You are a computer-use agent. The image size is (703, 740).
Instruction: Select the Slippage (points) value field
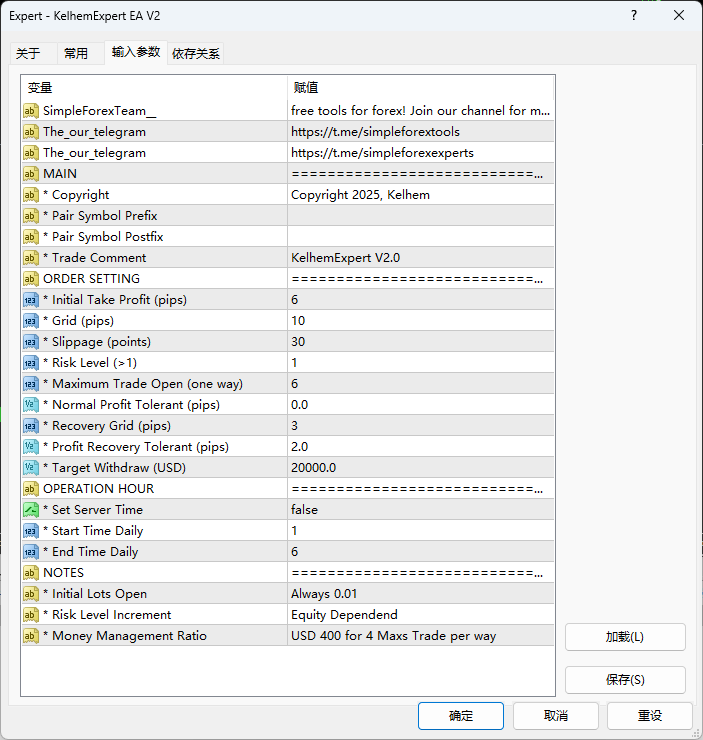[419, 342]
